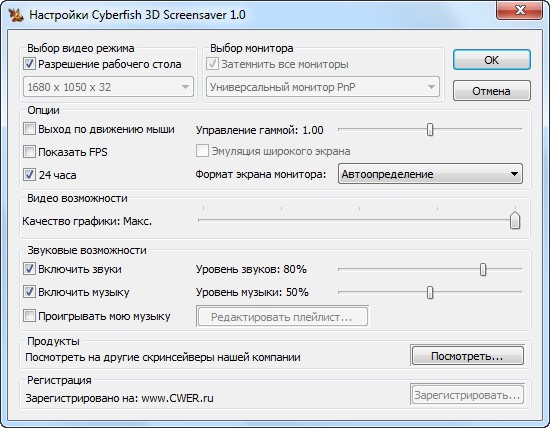Click the OK button
The image size is (550, 428).
491,60
